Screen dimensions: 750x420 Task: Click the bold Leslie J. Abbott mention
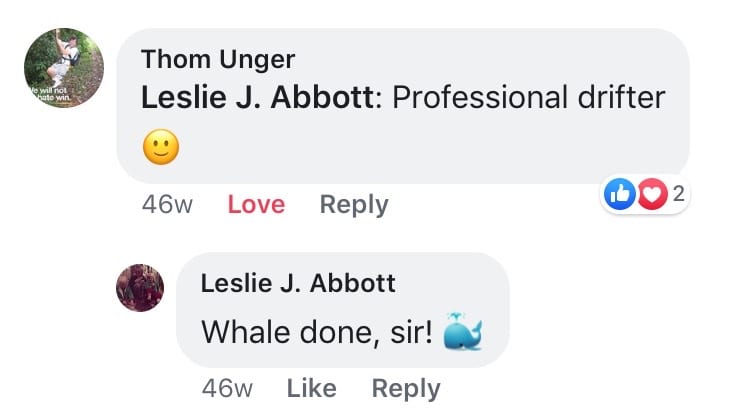(x=256, y=98)
